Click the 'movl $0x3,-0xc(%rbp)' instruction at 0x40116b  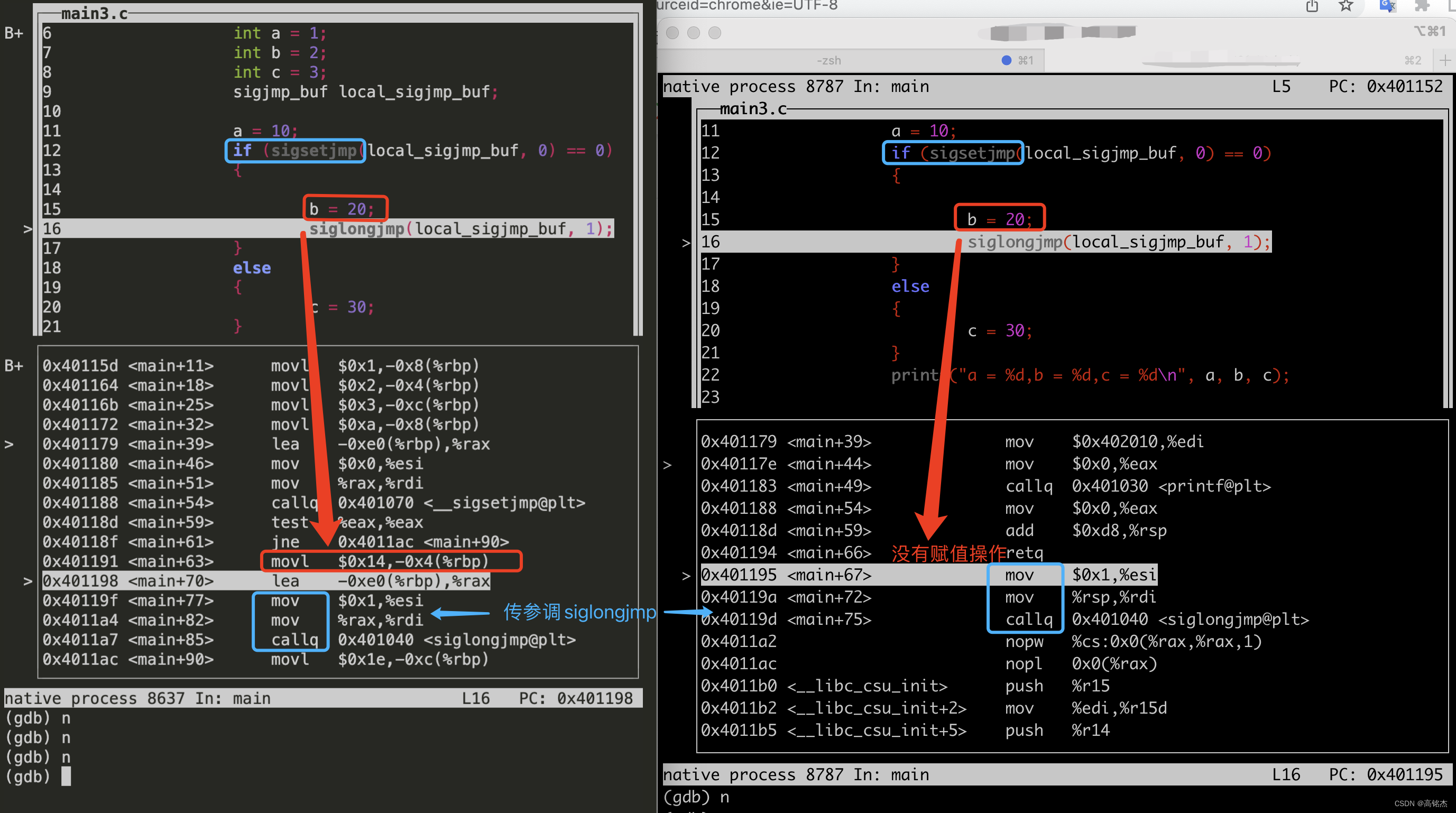(375, 404)
